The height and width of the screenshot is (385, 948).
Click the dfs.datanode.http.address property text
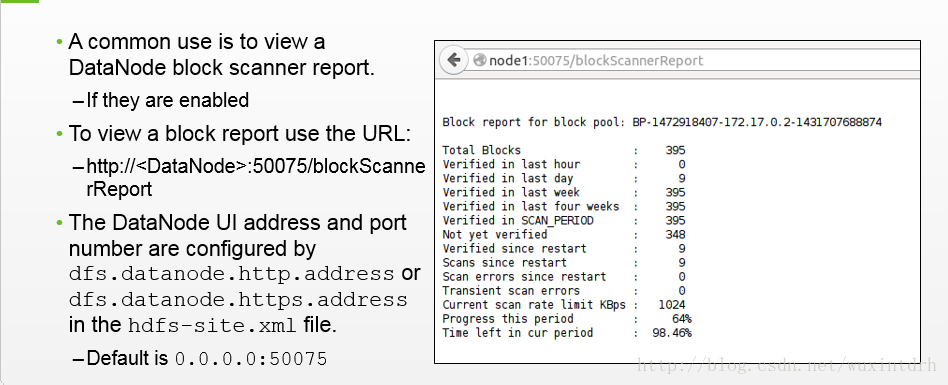point(232,274)
